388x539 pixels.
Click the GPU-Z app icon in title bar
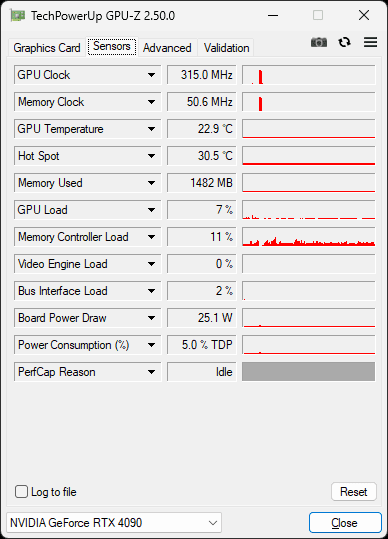(17, 15)
